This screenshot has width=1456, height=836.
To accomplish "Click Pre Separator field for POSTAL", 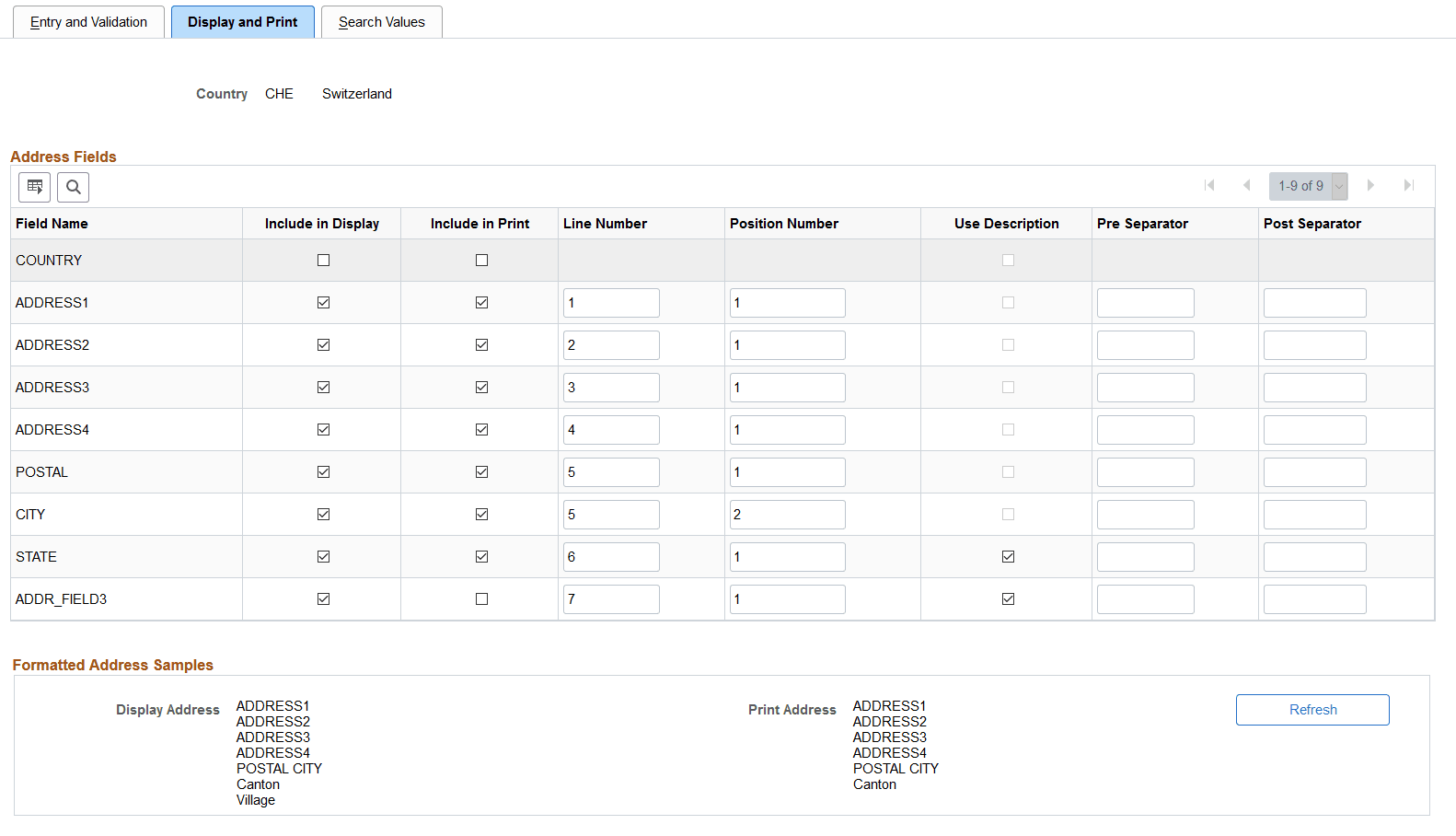I will [x=1145, y=472].
